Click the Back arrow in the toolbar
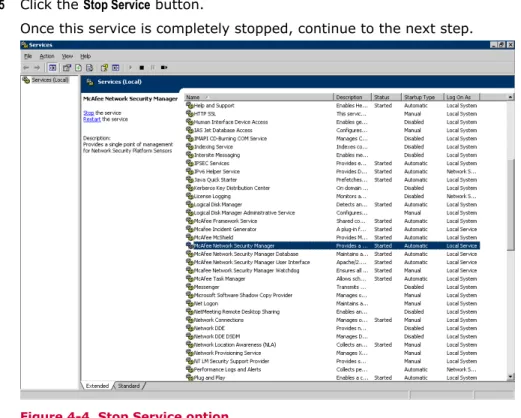 point(26,68)
